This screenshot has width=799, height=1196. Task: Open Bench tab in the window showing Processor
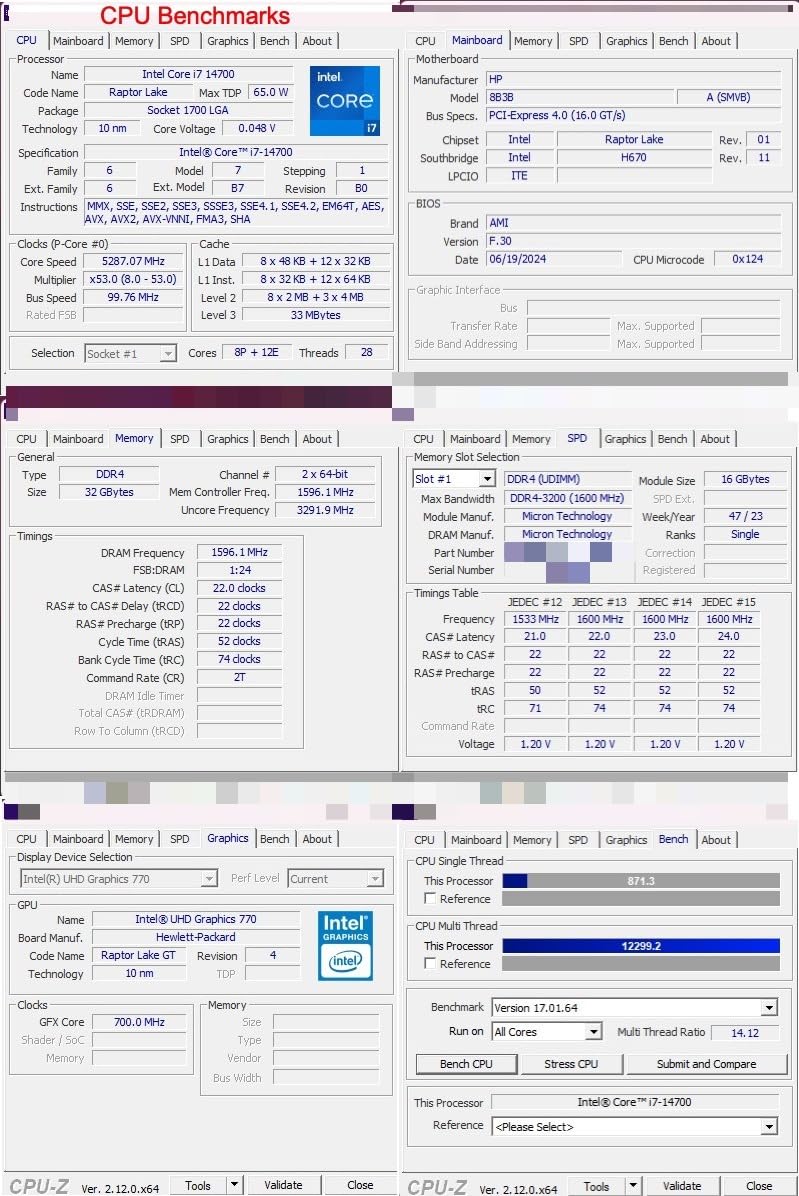[274, 41]
